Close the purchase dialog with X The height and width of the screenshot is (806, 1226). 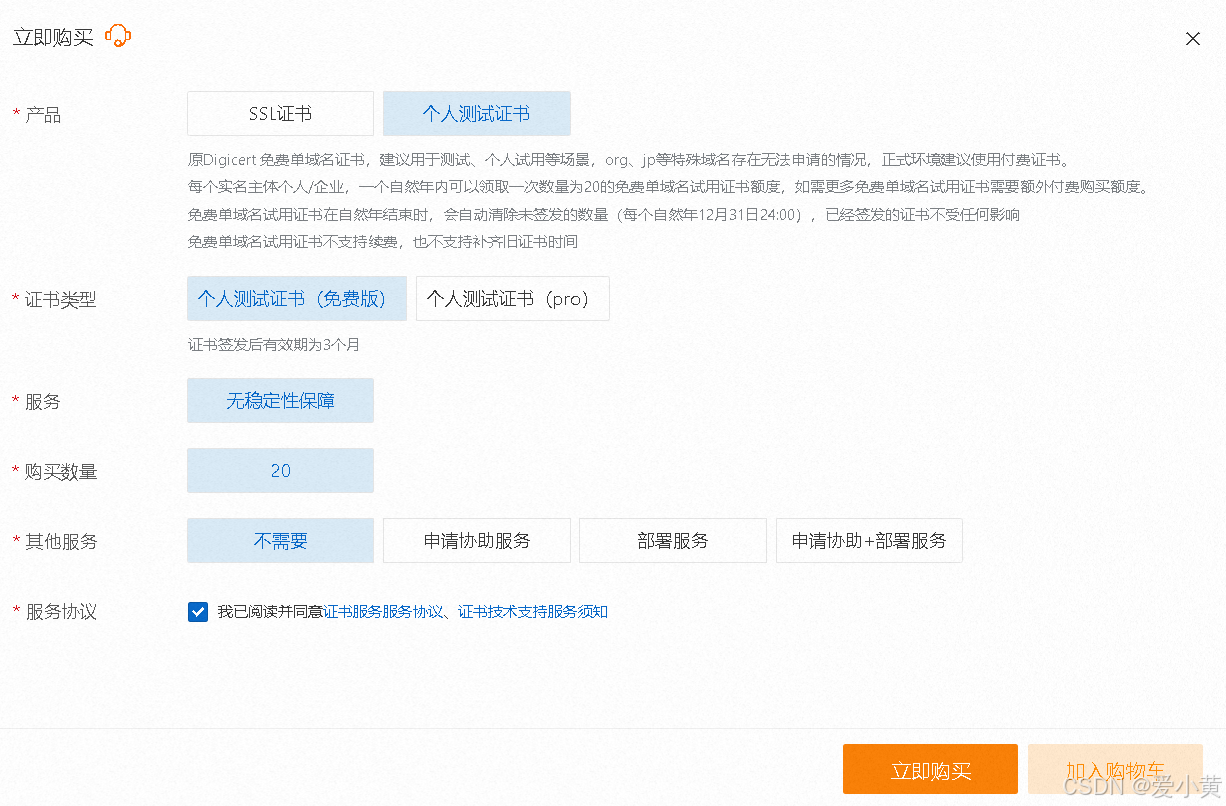coord(1192,39)
